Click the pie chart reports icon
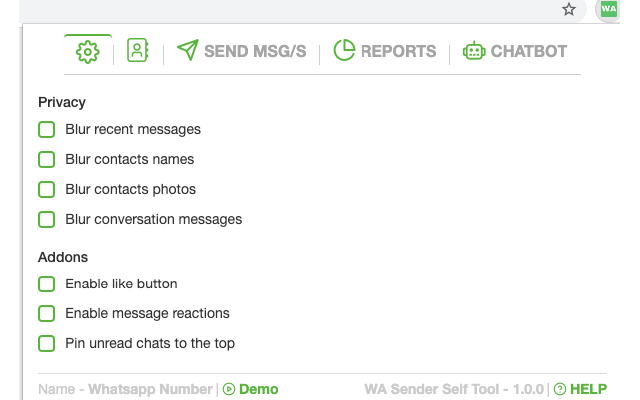The image size is (640, 400). [344, 51]
